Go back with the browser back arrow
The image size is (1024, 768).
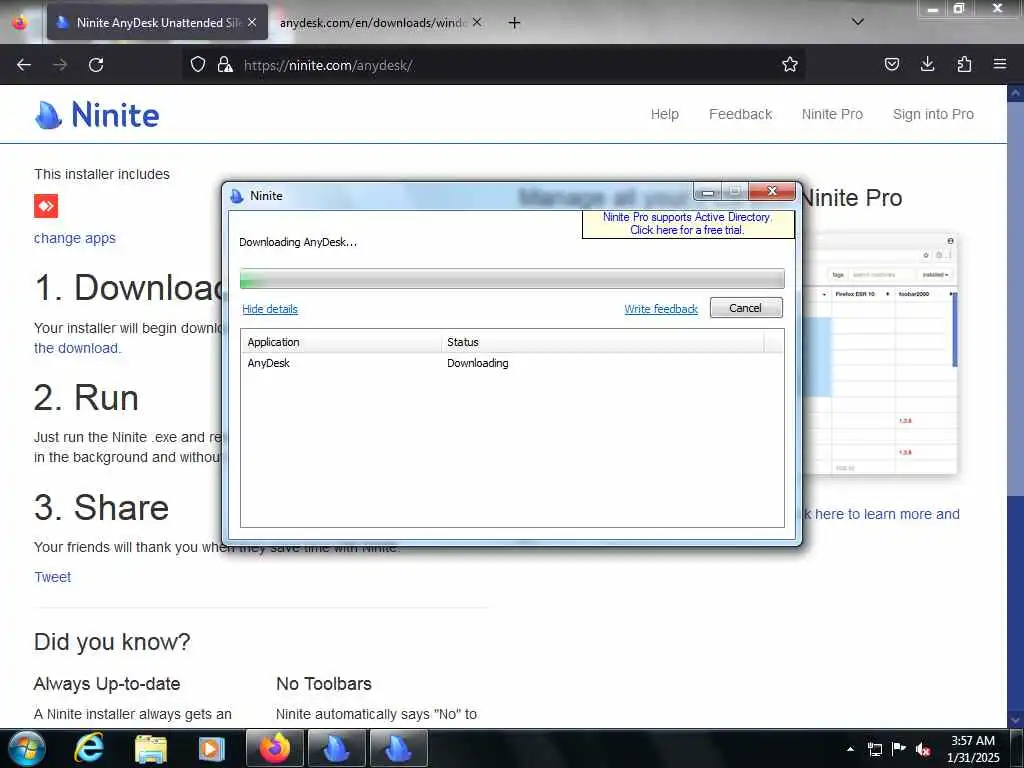point(24,65)
